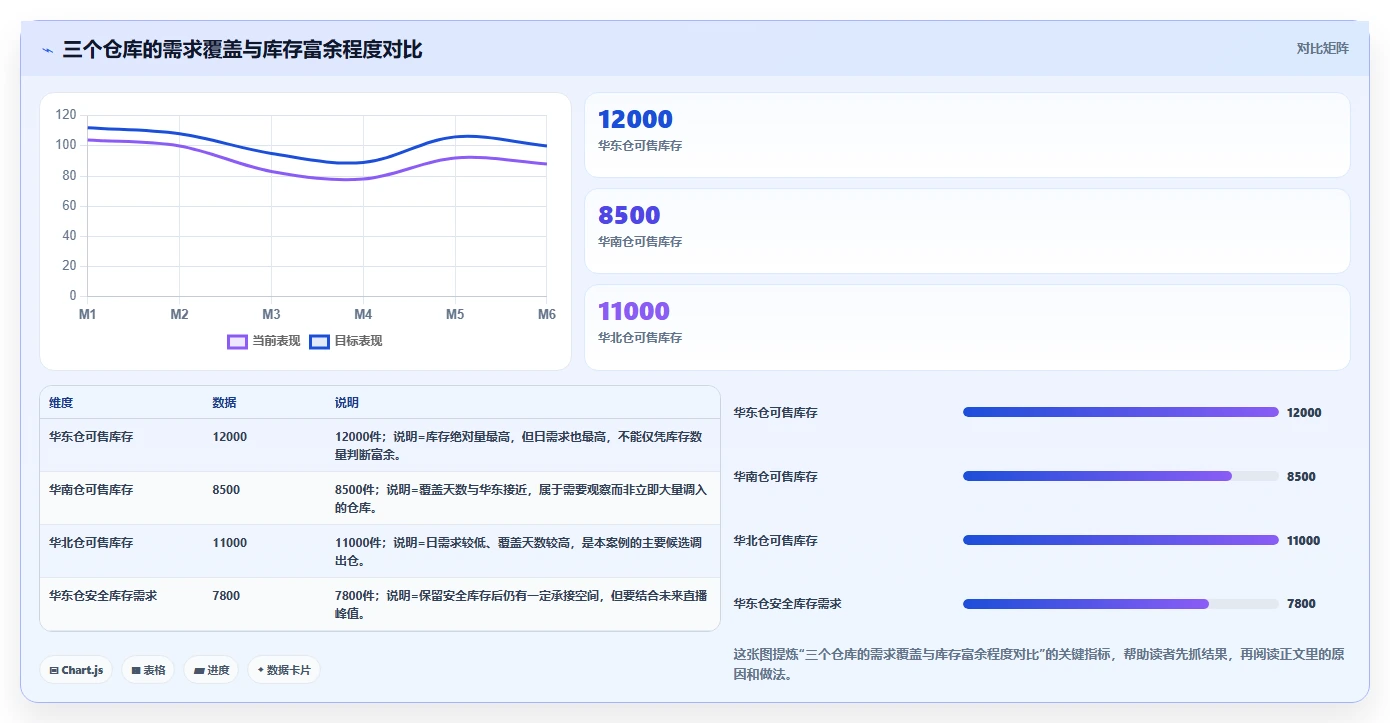This screenshot has width=1390, height=723.
Task: Click the 华东仓安全库存需求 progress bar
Action: click(x=1120, y=604)
